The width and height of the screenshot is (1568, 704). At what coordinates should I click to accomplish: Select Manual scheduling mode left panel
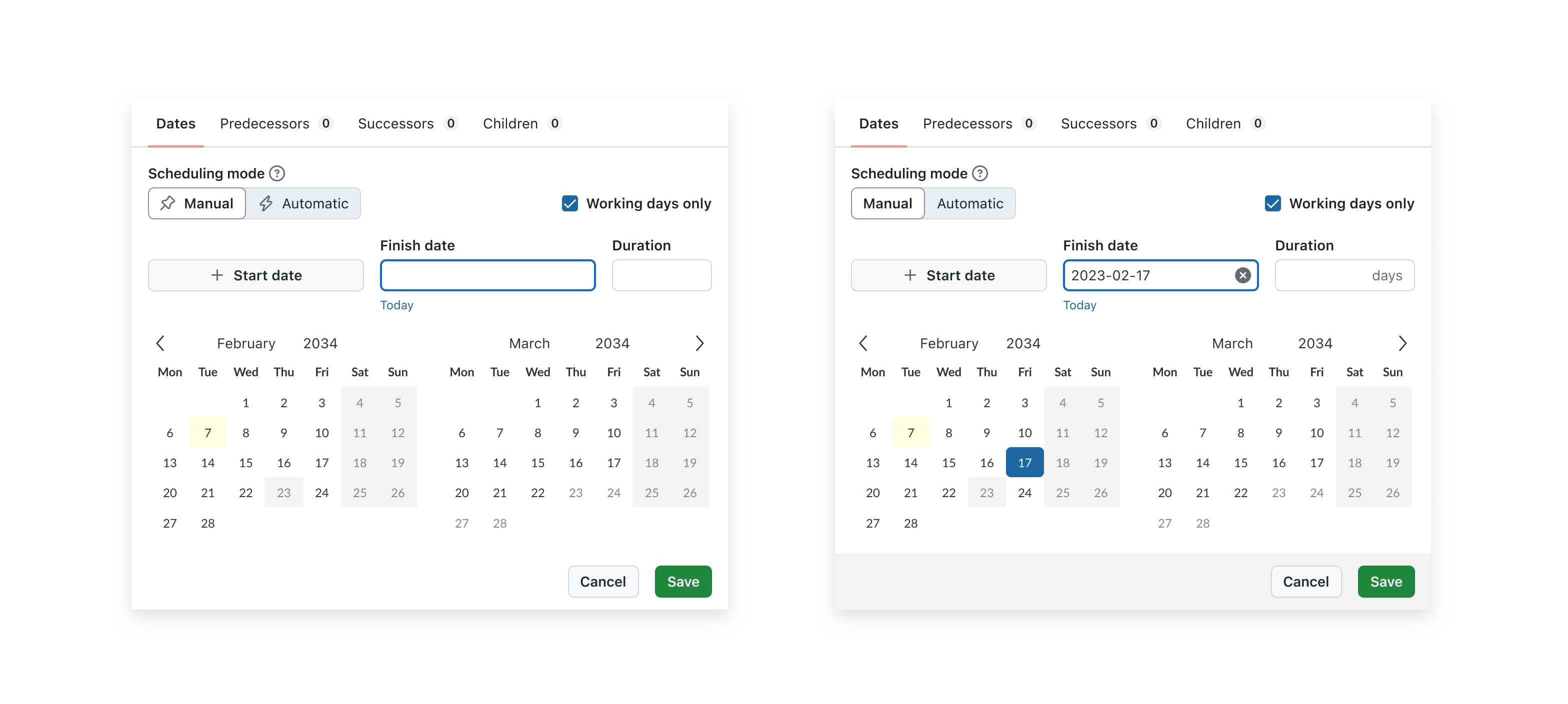point(197,203)
